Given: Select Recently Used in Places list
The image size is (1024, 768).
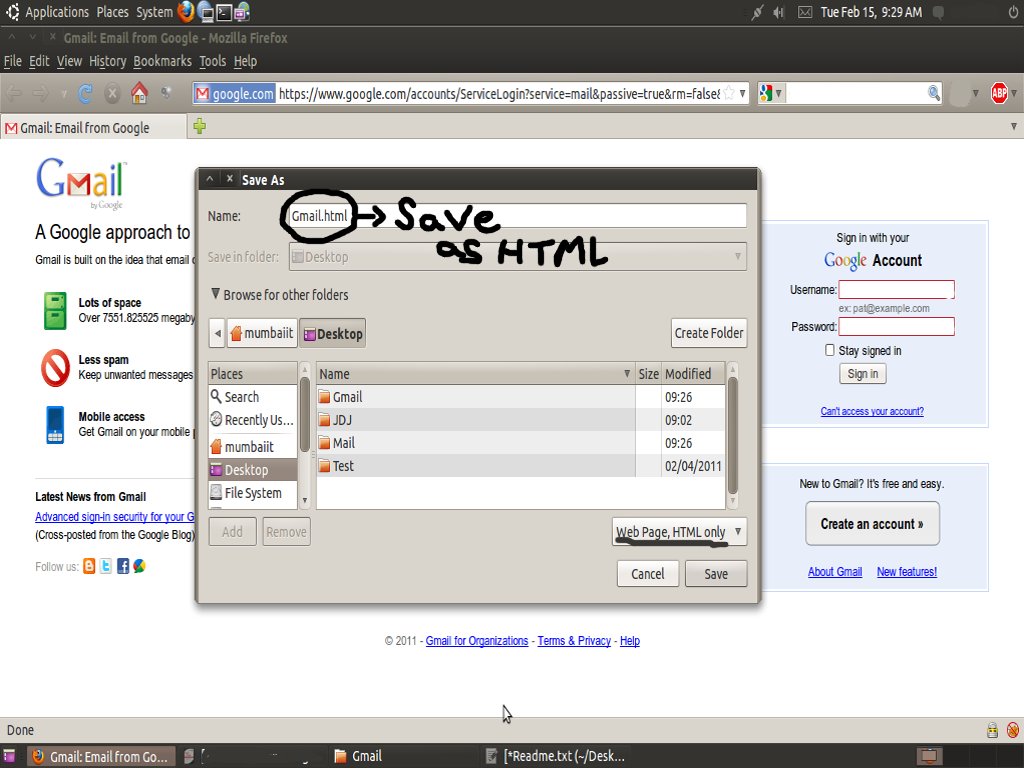Looking at the screenshot, I should [252, 420].
